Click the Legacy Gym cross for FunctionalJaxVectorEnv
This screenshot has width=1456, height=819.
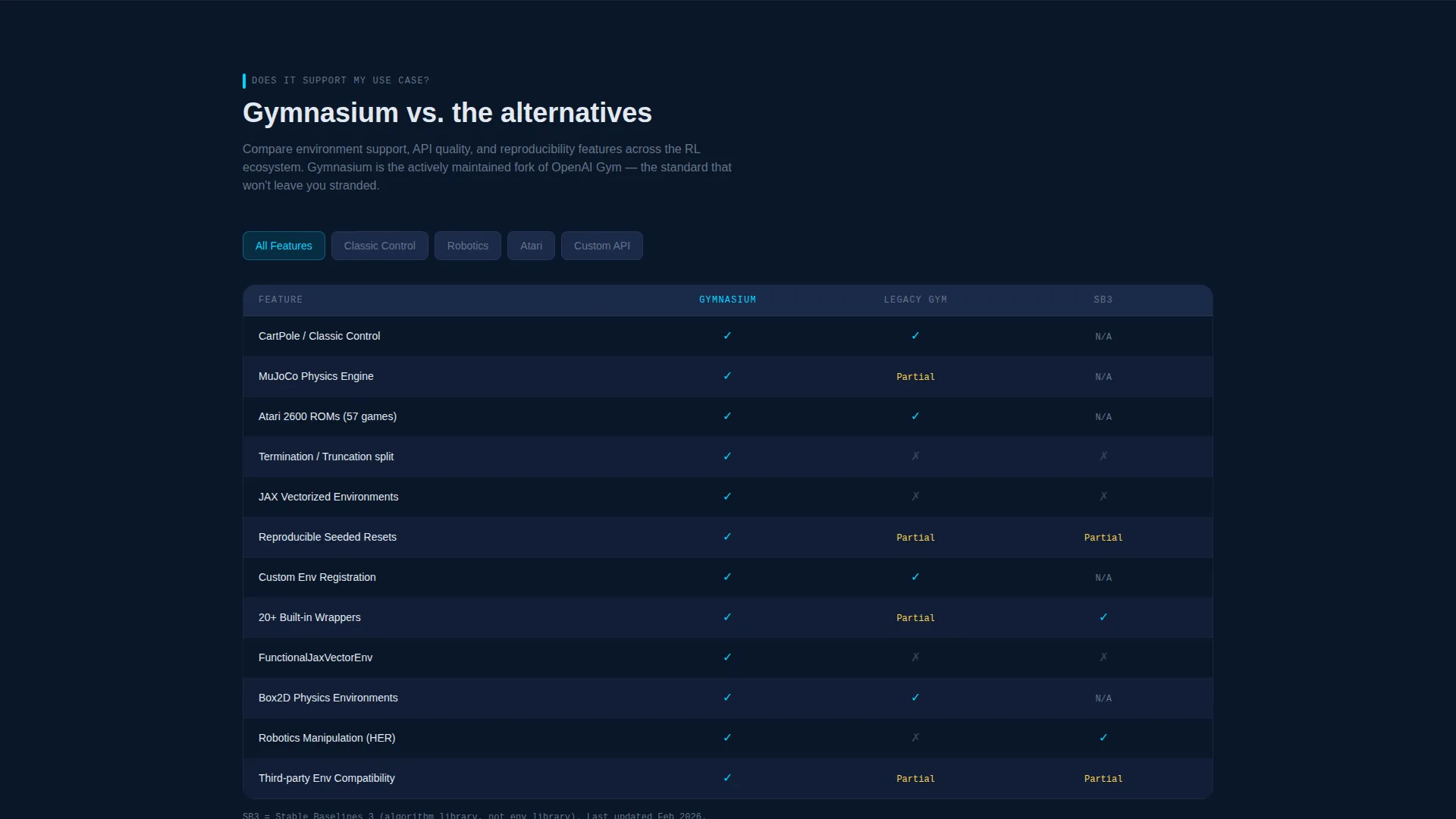coord(915,657)
